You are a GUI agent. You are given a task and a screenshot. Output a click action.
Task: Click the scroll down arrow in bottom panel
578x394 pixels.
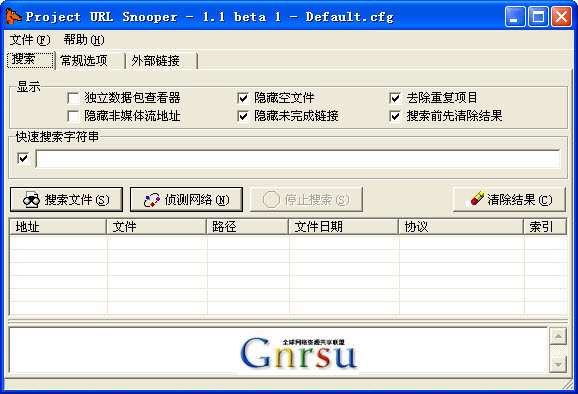tap(558, 365)
